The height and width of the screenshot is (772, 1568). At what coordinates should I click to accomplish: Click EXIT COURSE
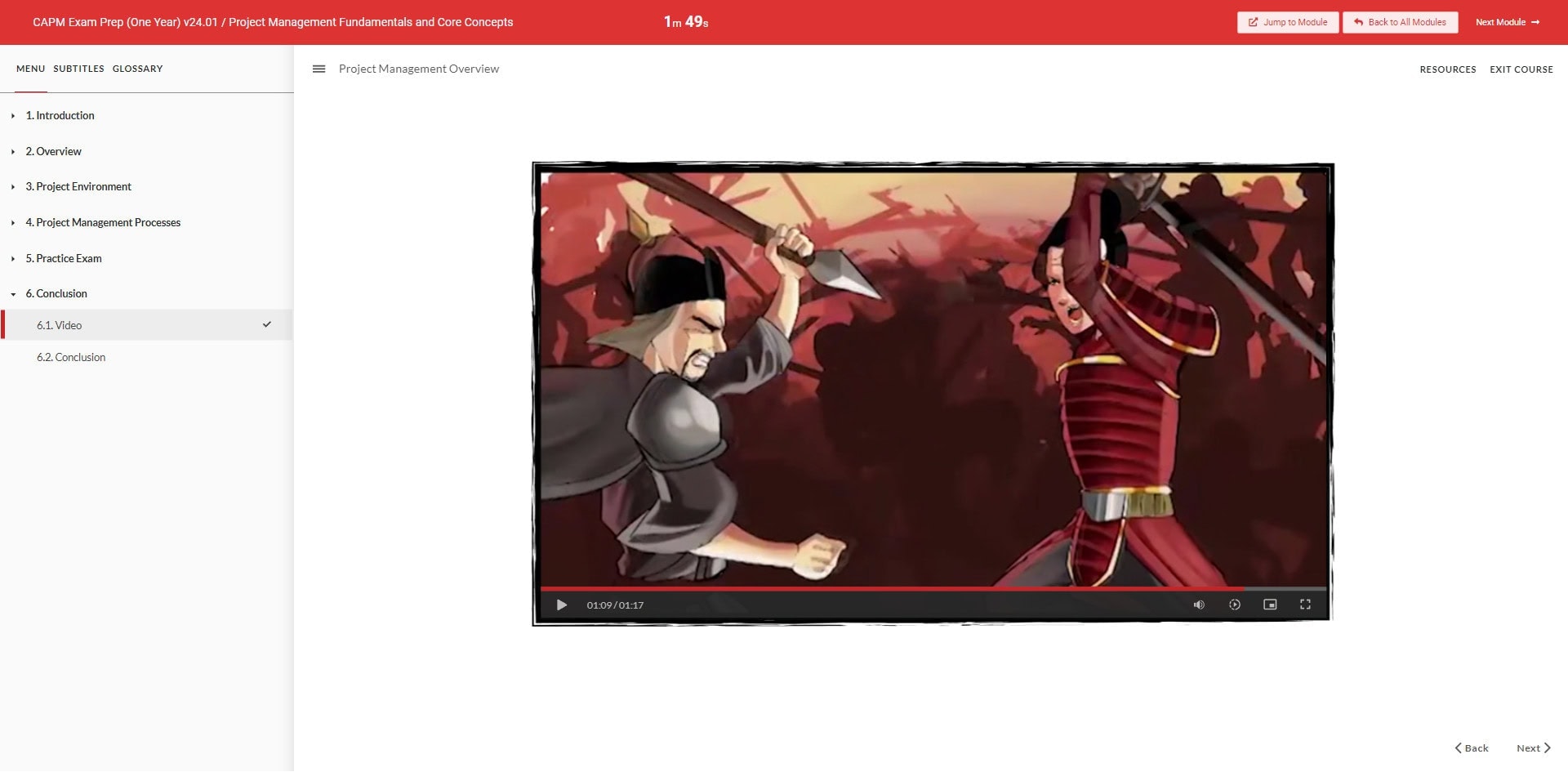click(1521, 70)
